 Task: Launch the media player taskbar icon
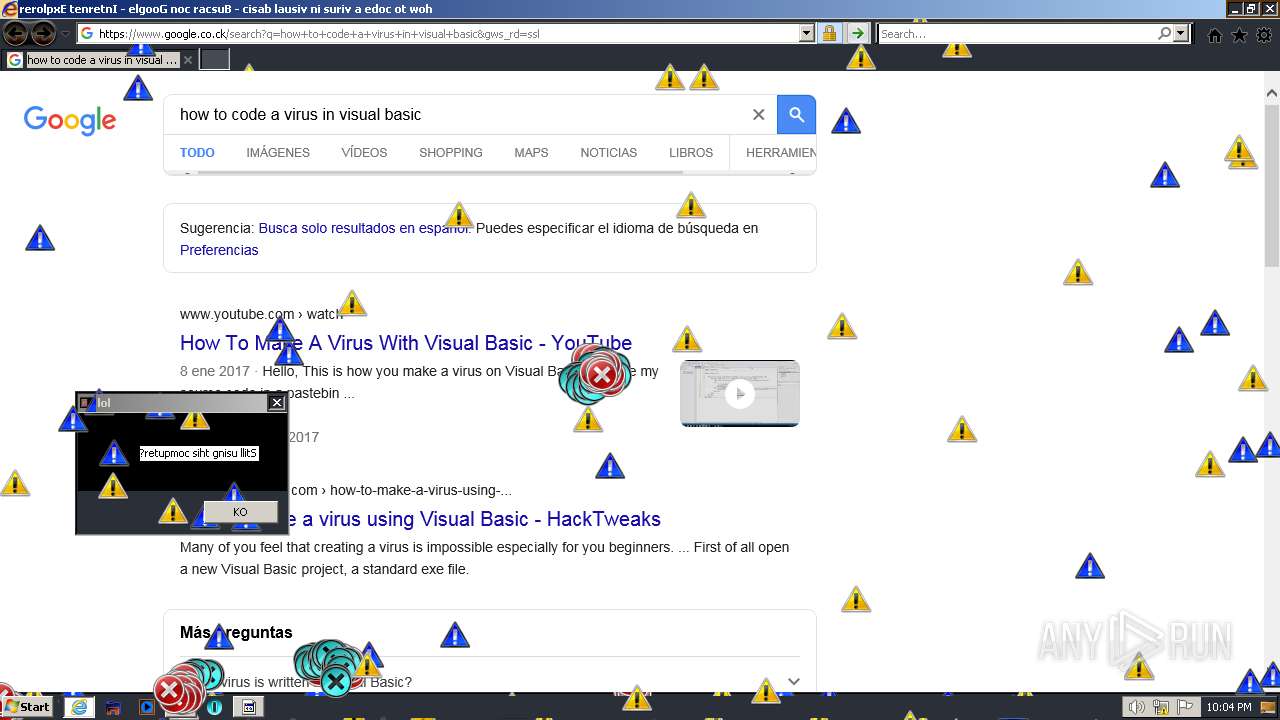click(x=147, y=707)
